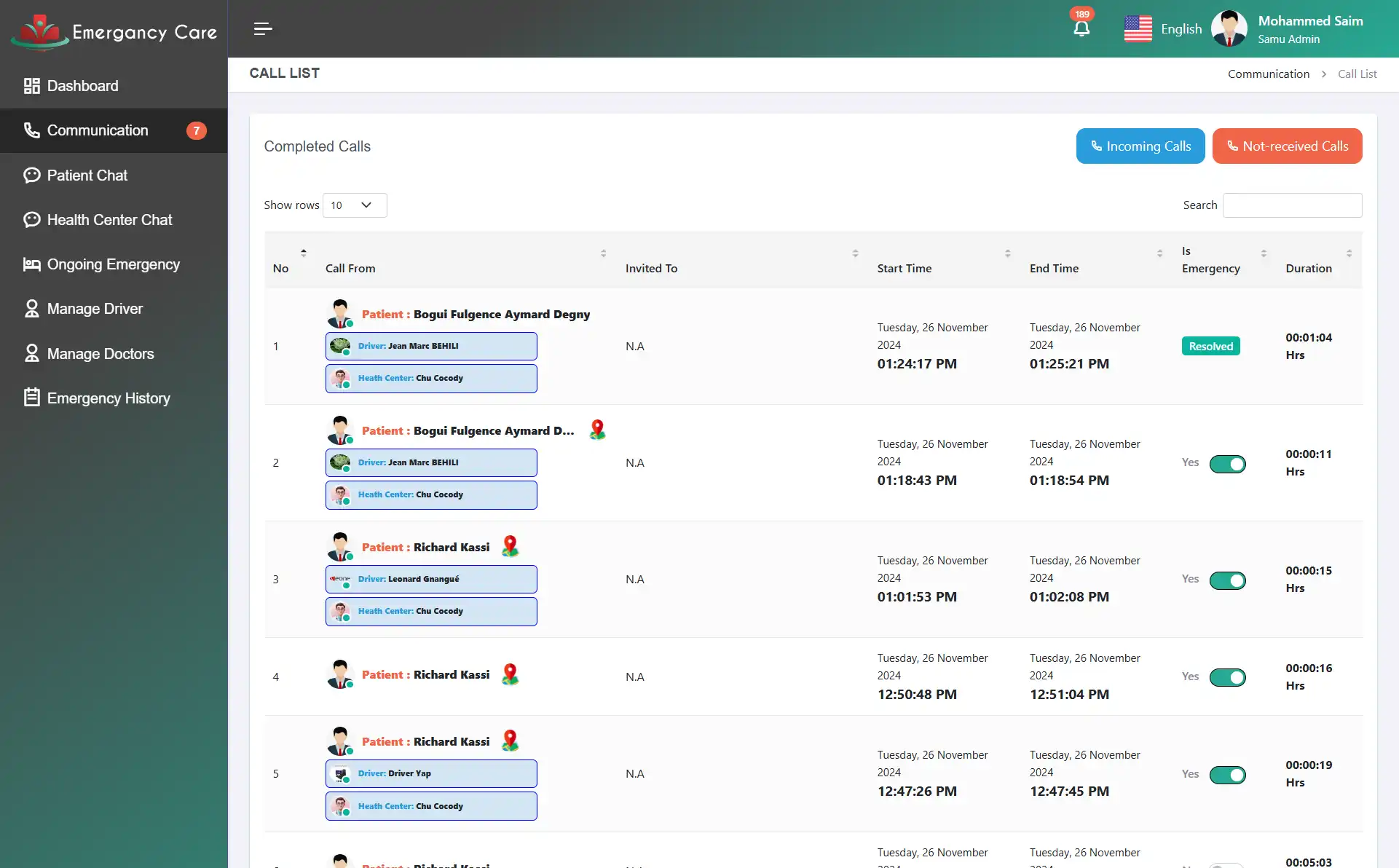This screenshot has height=868, width=1399.
Task: Click the Communication menu item
Action: coord(98,130)
